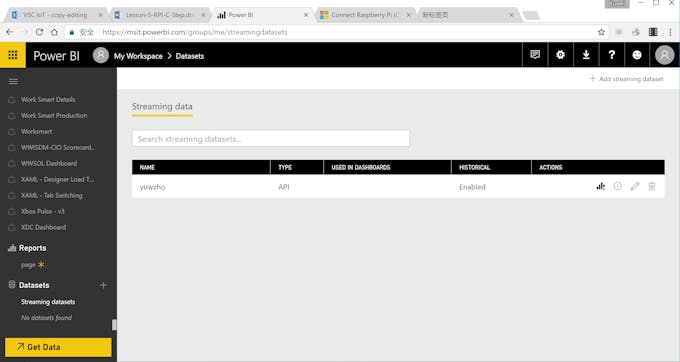Viewport: 680px width, 362px height.
Task: Focus the Search streaming datasets field
Action: (x=271, y=139)
